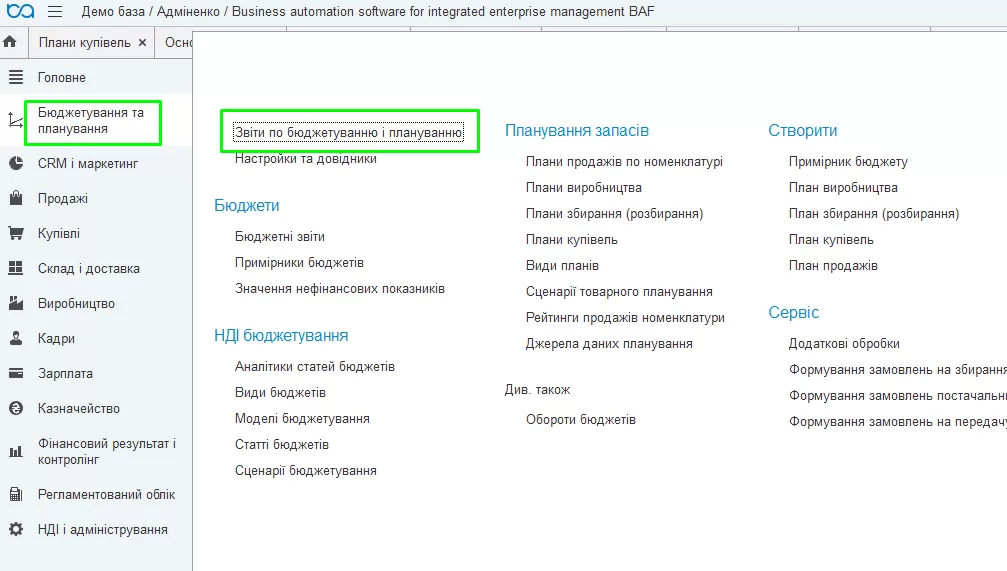Open Бюджетні звіти link

[x=280, y=236]
